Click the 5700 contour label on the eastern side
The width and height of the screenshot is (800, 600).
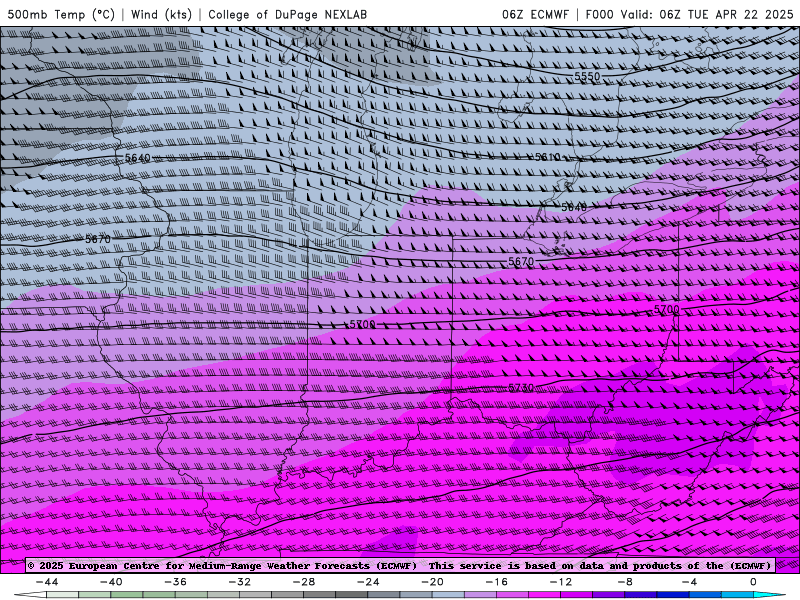click(667, 310)
